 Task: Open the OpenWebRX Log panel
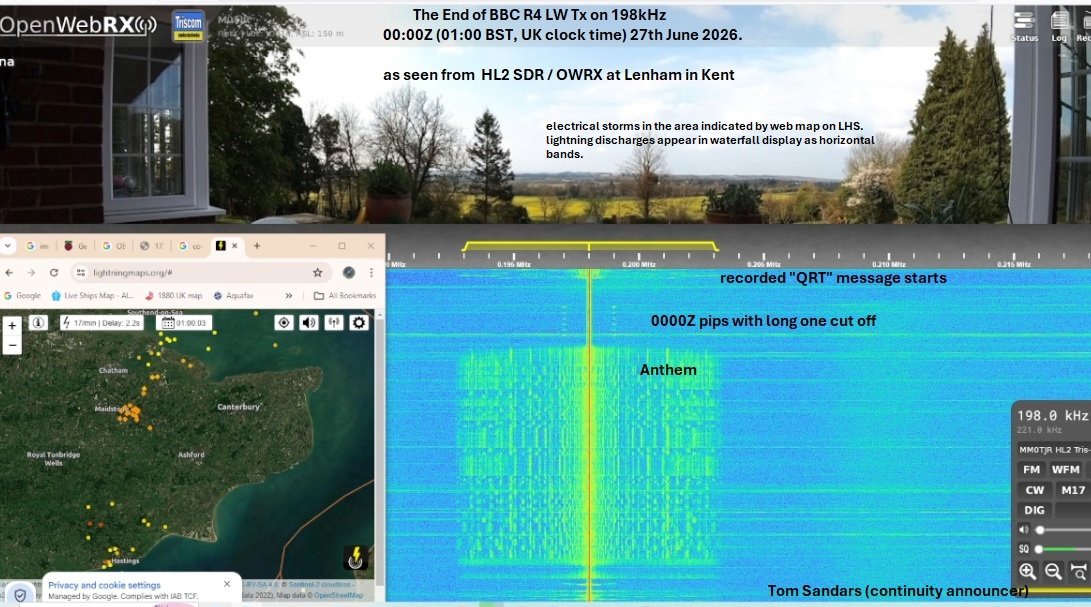point(1059,27)
